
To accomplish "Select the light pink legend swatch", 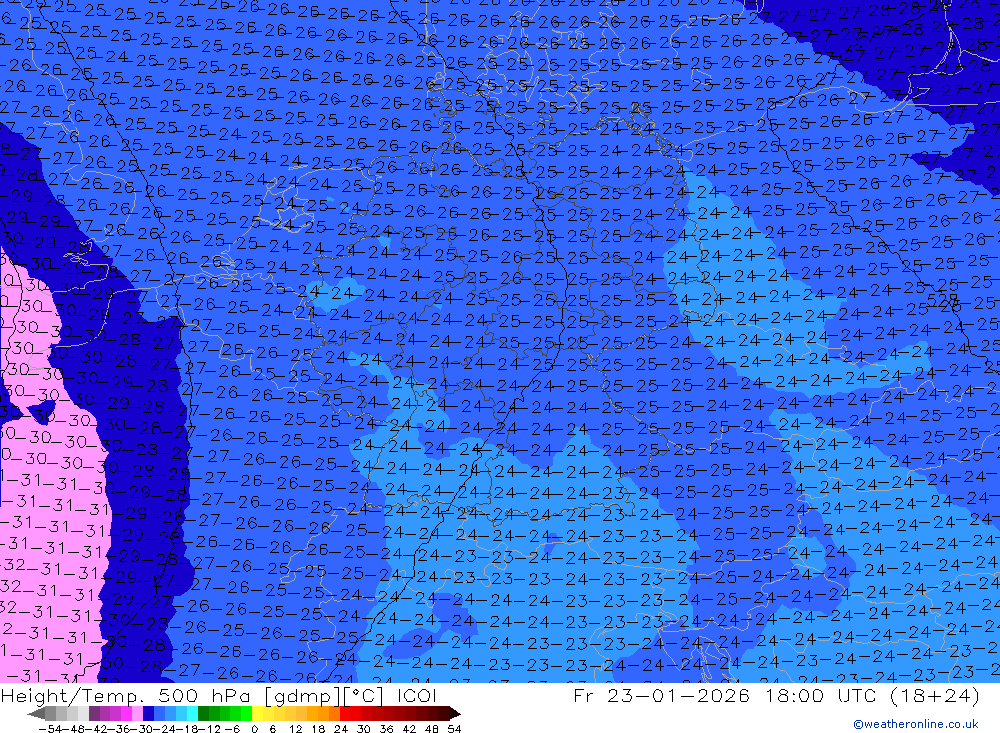I will (137, 714).
